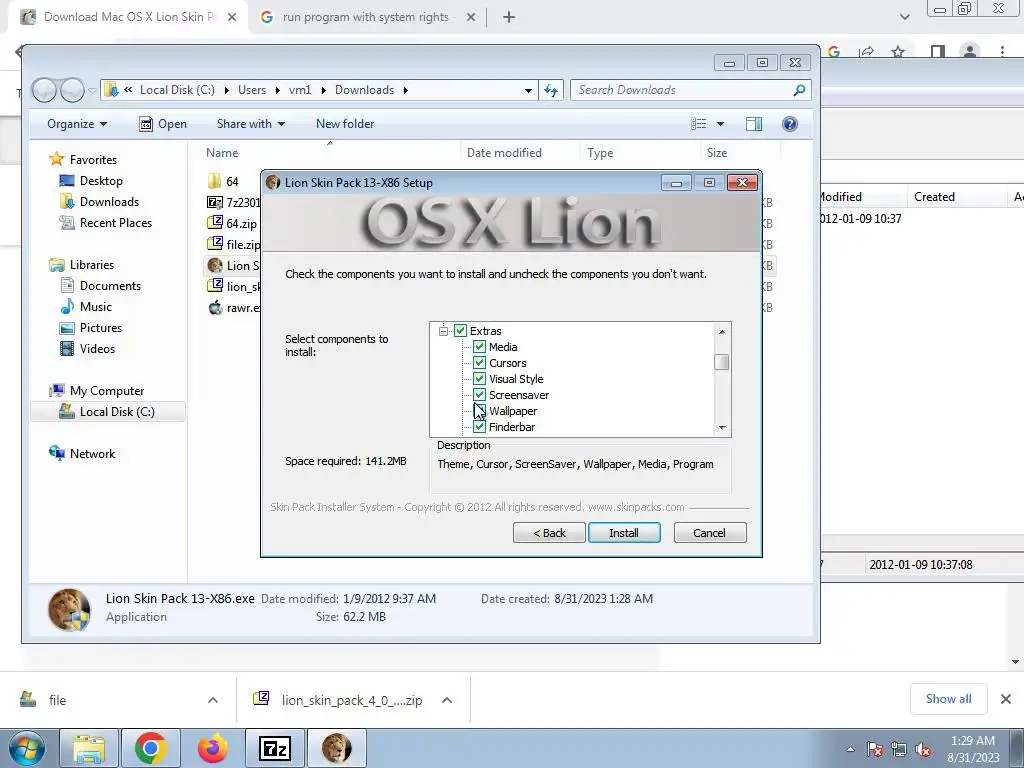
Task: Select Network in sidebar
Action: click(92, 454)
